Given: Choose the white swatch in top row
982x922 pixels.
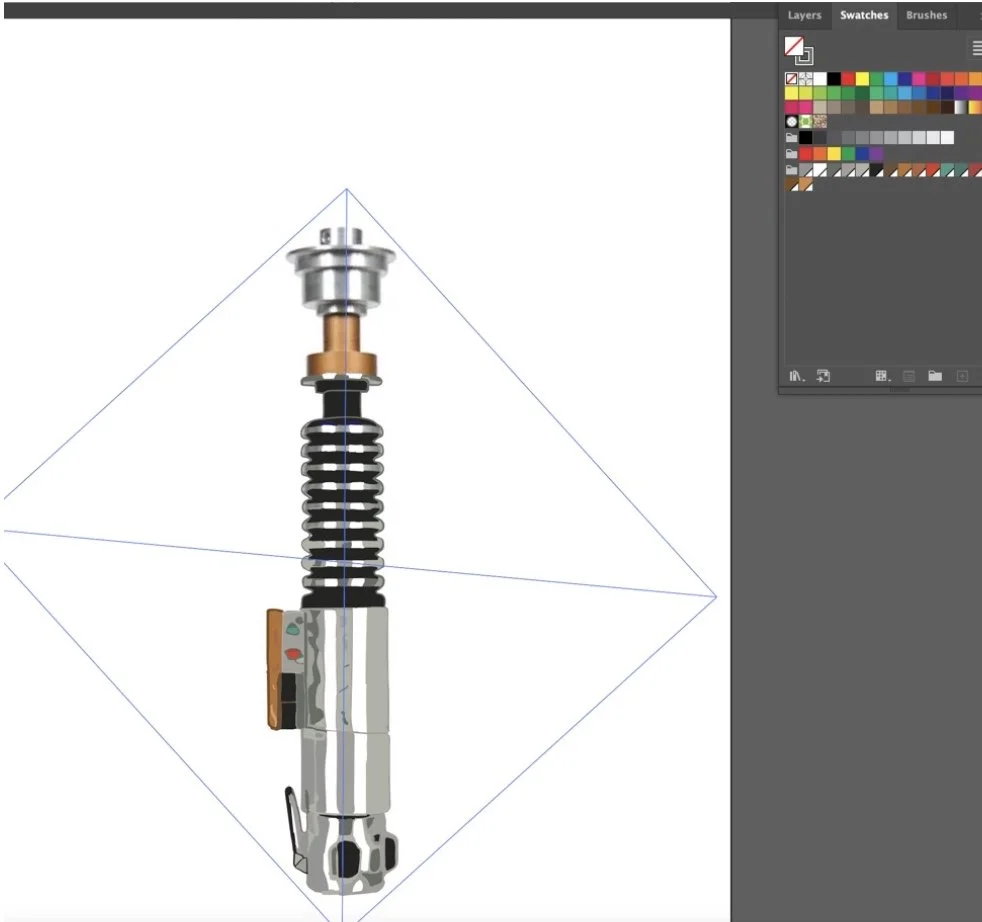Looking at the screenshot, I should [x=820, y=78].
